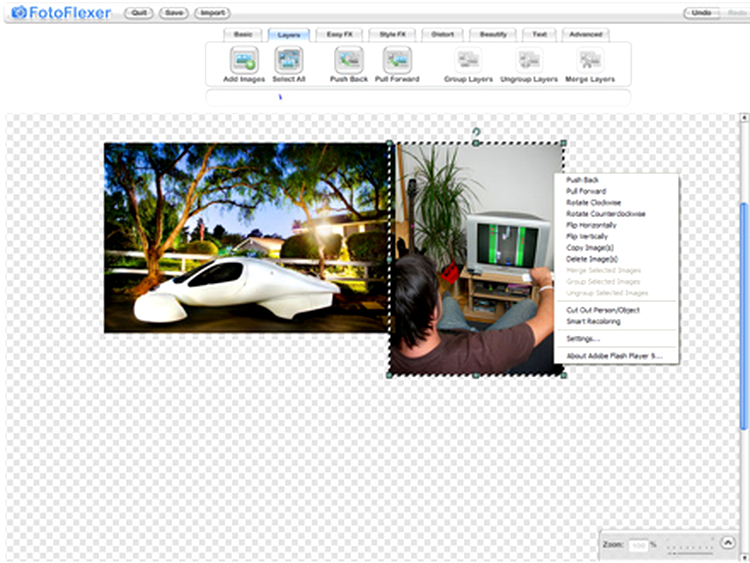
Task: Open the Advanced tab
Action: tap(585, 34)
